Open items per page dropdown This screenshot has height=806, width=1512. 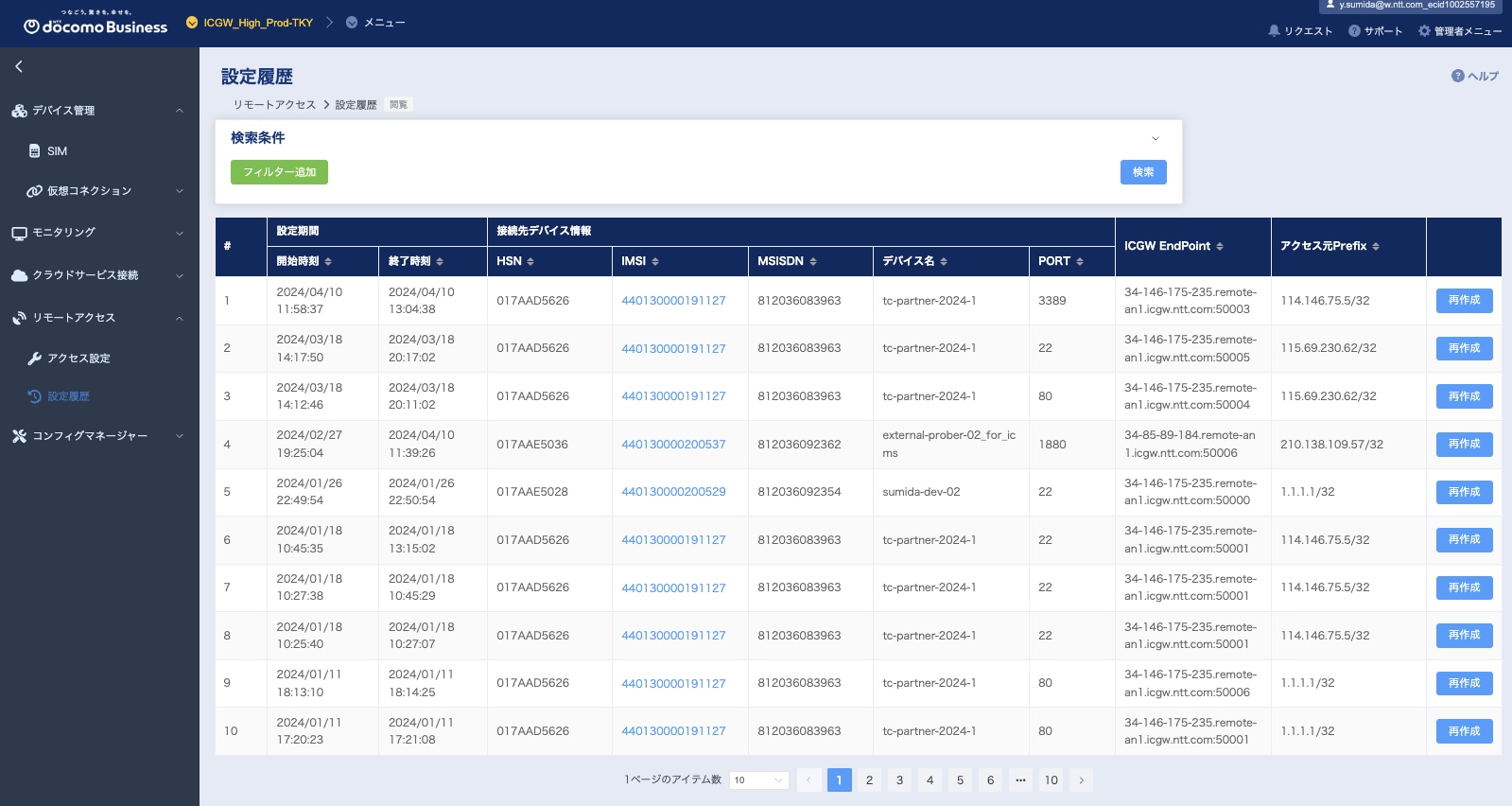click(758, 780)
